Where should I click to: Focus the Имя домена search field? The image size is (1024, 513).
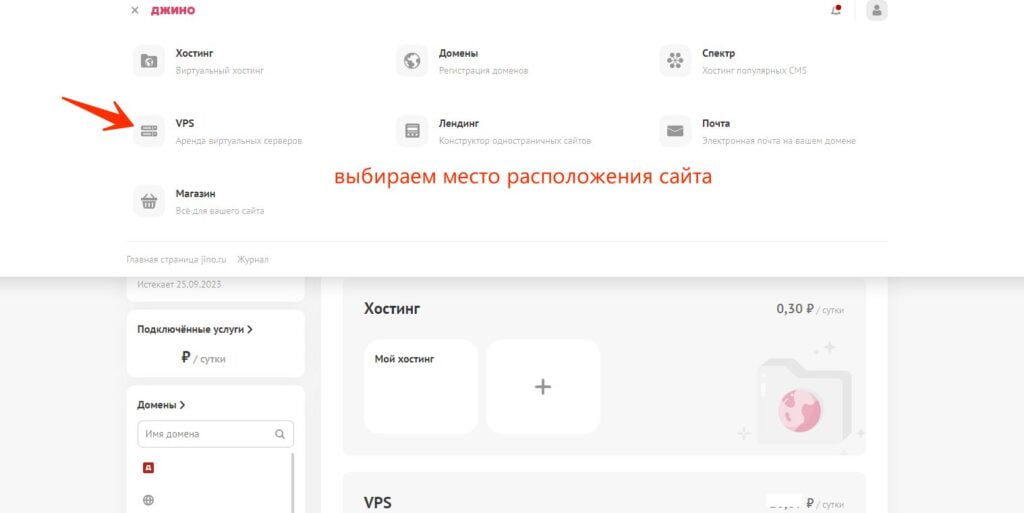[216, 434]
